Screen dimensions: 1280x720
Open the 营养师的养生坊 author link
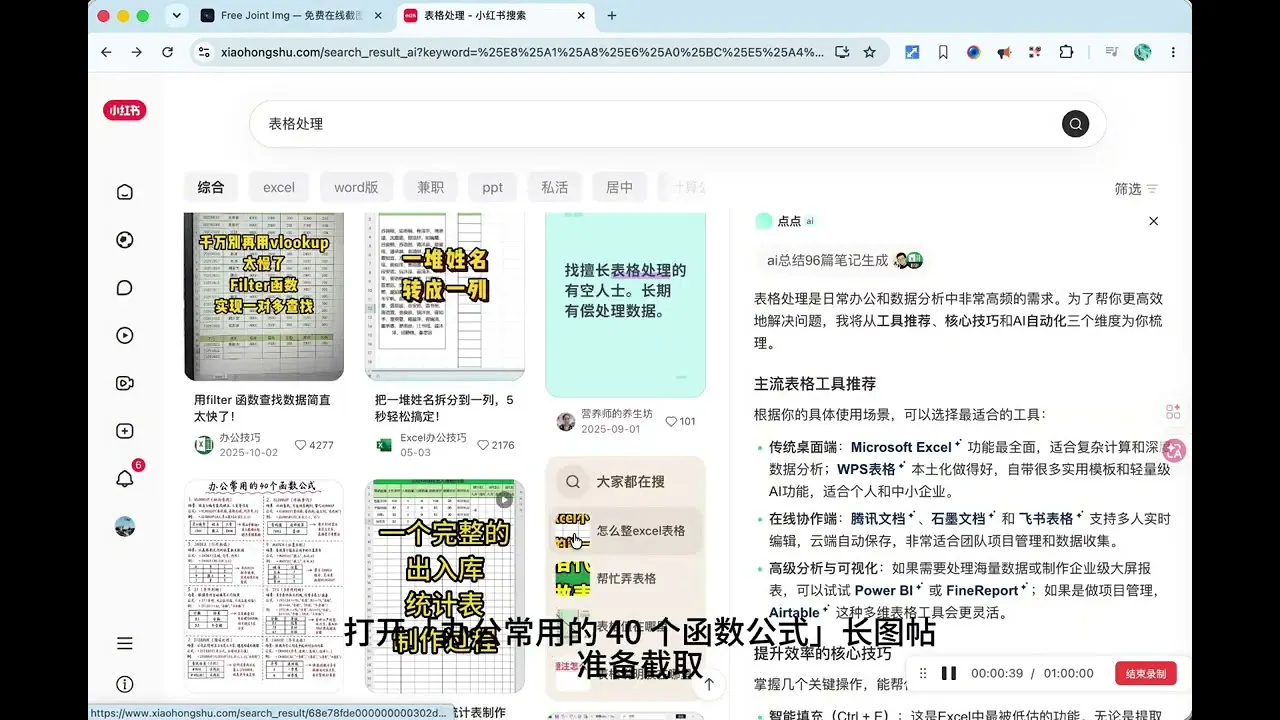point(604,421)
